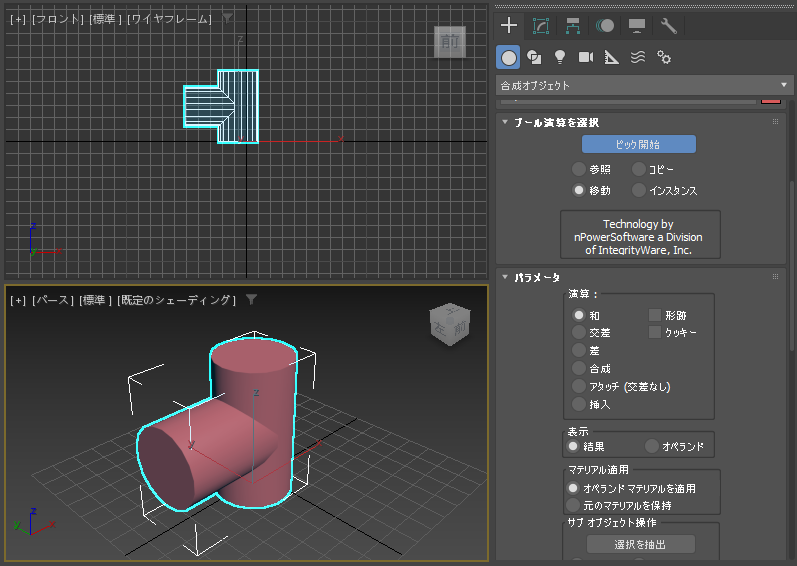The image size is (797, 566).
Task: Select the 挿入 operation radio
Action: pos(578,404)
